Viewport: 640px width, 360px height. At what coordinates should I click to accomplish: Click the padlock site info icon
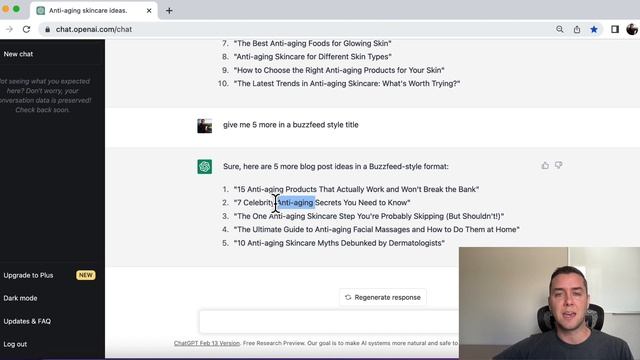47,29
